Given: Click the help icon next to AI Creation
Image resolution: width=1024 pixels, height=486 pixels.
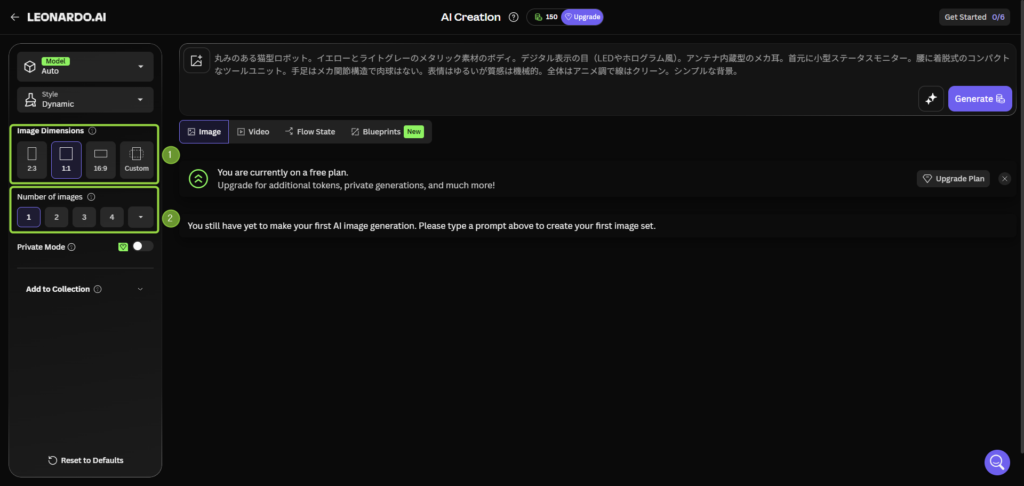Looking at the screenshot, I should coord(513,17).
